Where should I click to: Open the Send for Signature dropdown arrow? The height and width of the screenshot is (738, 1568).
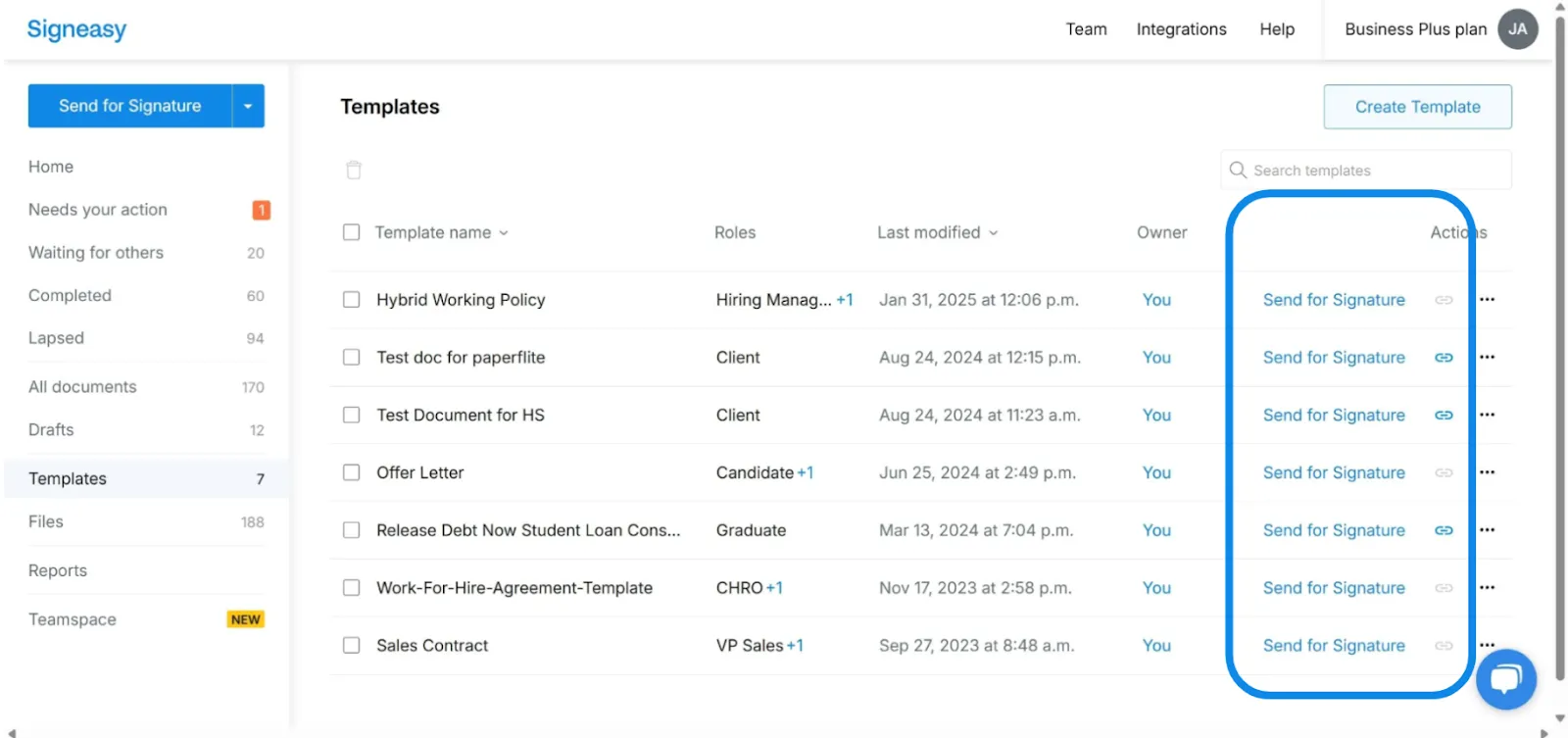(249, 106)
